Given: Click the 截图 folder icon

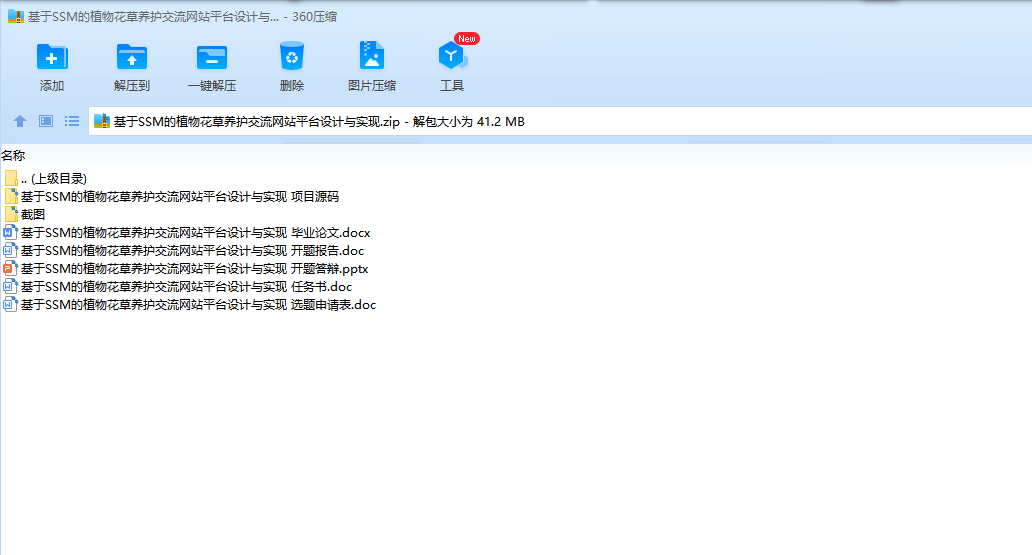Looking at the screenshot, I should pos(11,214).
